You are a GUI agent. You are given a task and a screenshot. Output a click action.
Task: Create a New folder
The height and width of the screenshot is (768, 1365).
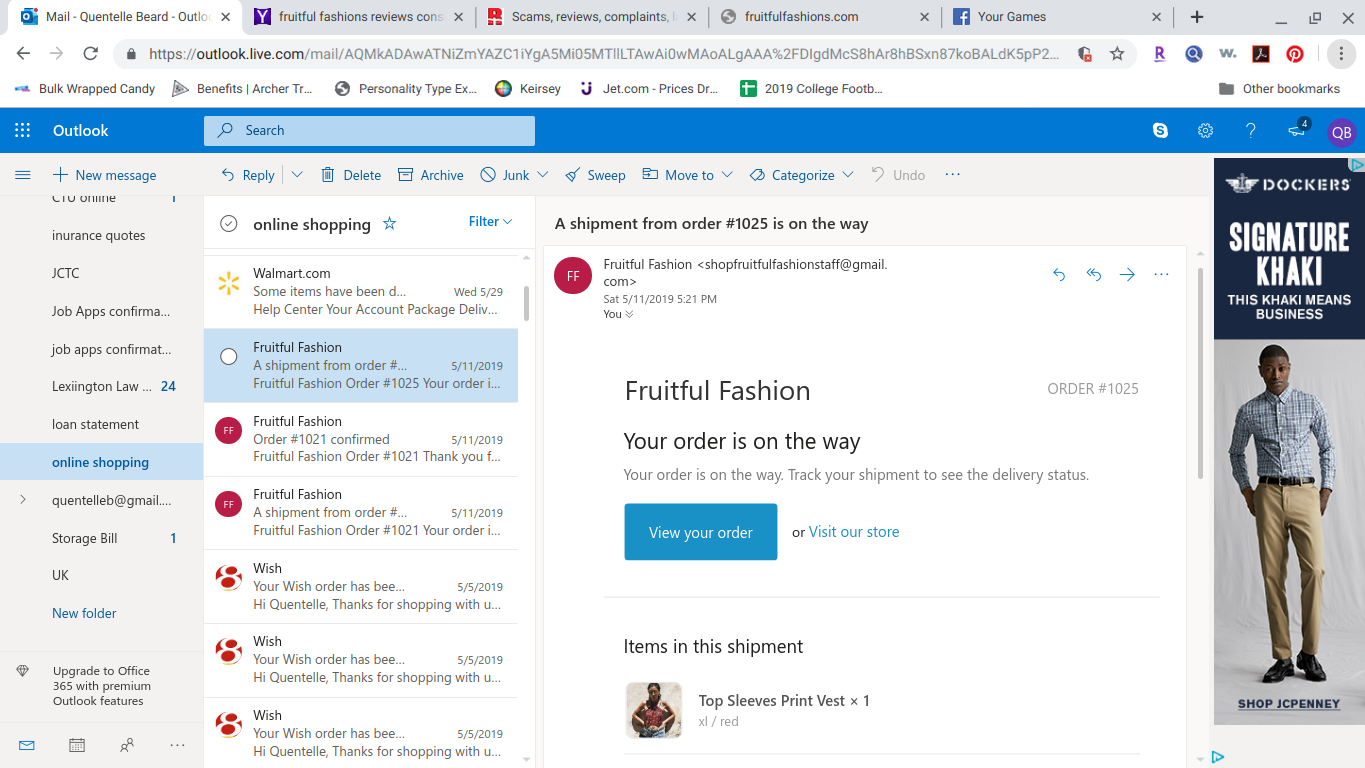[x=84, y=613]
